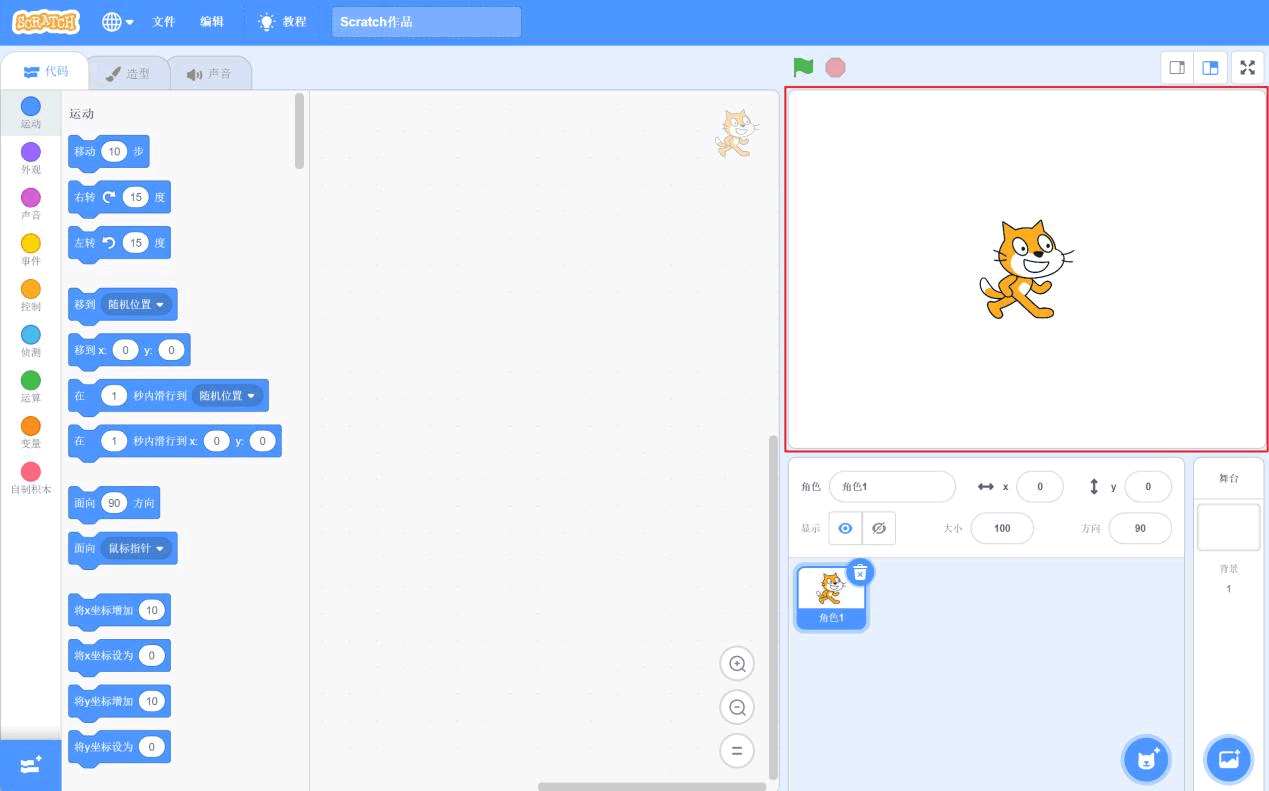
Task: Click the add extension button
Action: [x=31, y=765]
